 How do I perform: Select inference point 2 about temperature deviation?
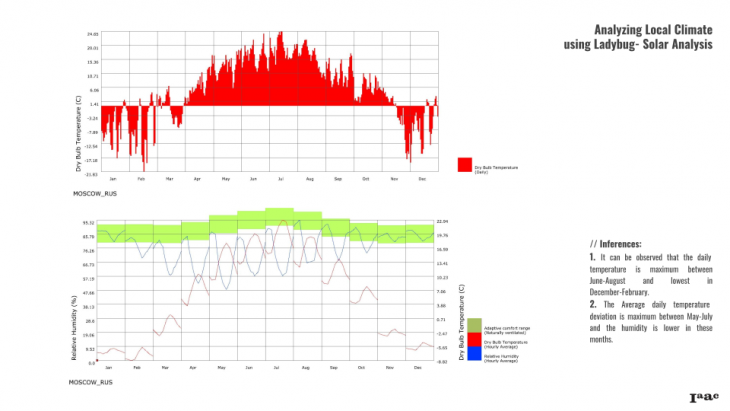[x=650, y=321]
